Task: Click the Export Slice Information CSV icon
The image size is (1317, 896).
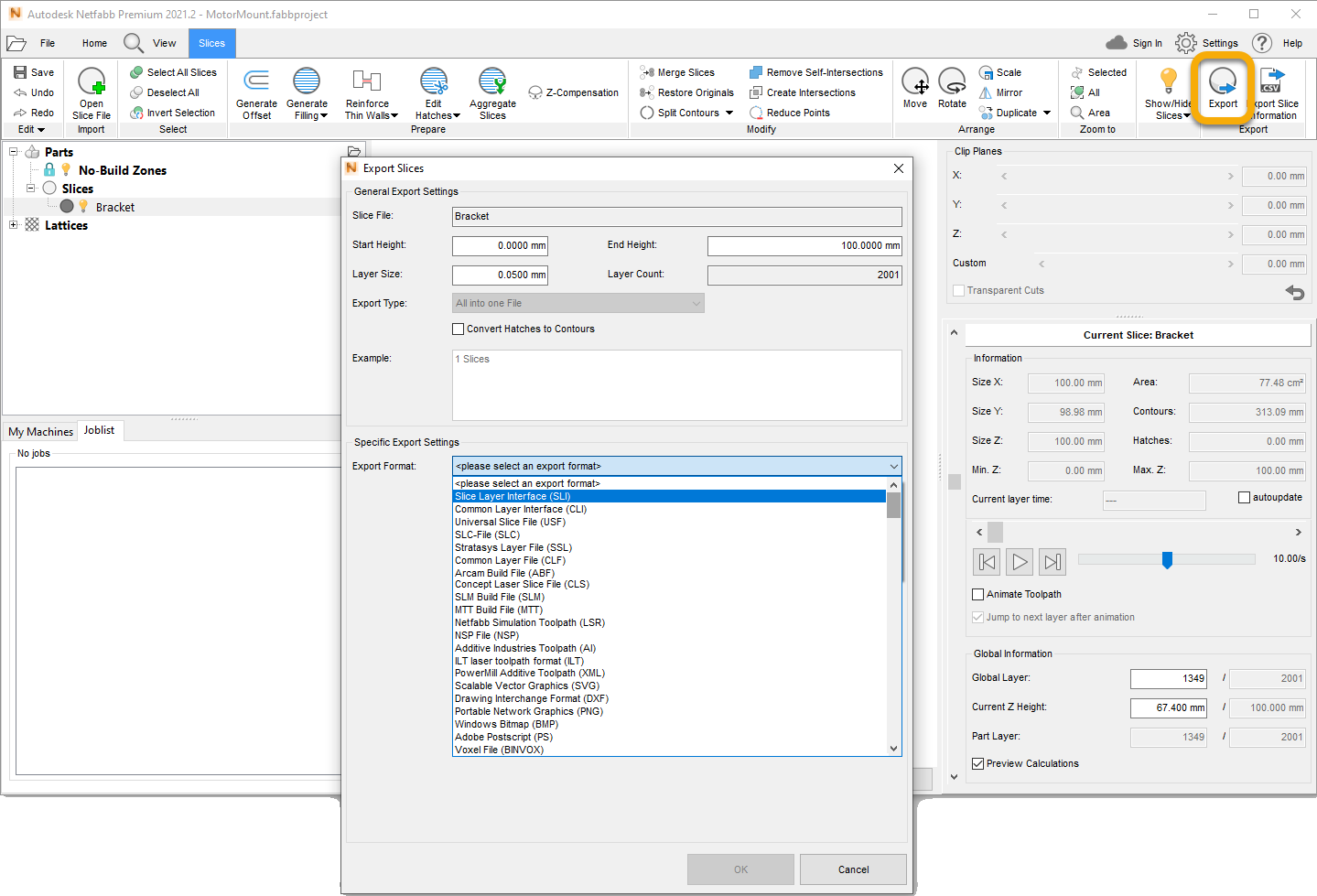Action: coord(1271,81)
